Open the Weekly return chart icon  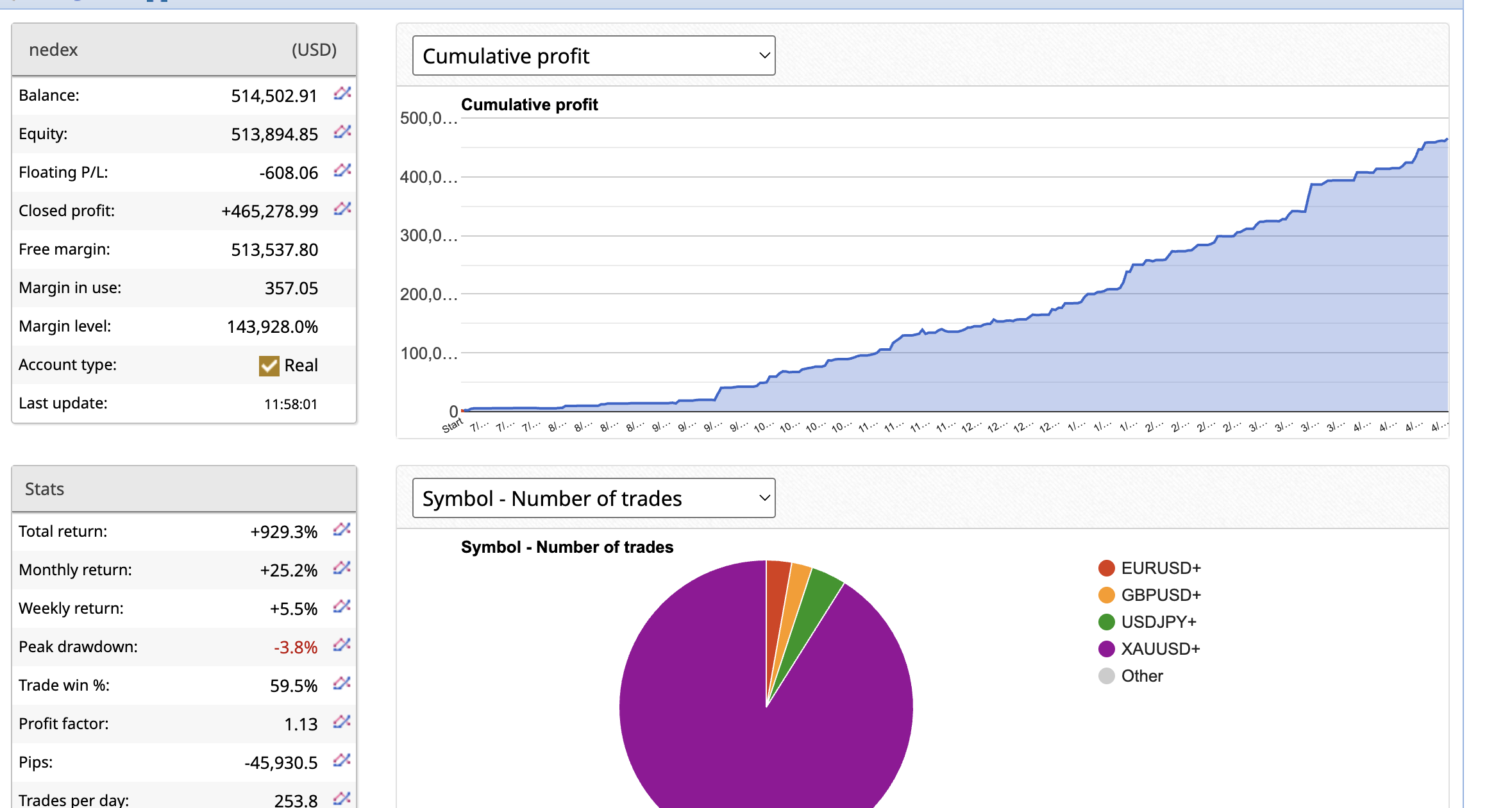[342, 607]
